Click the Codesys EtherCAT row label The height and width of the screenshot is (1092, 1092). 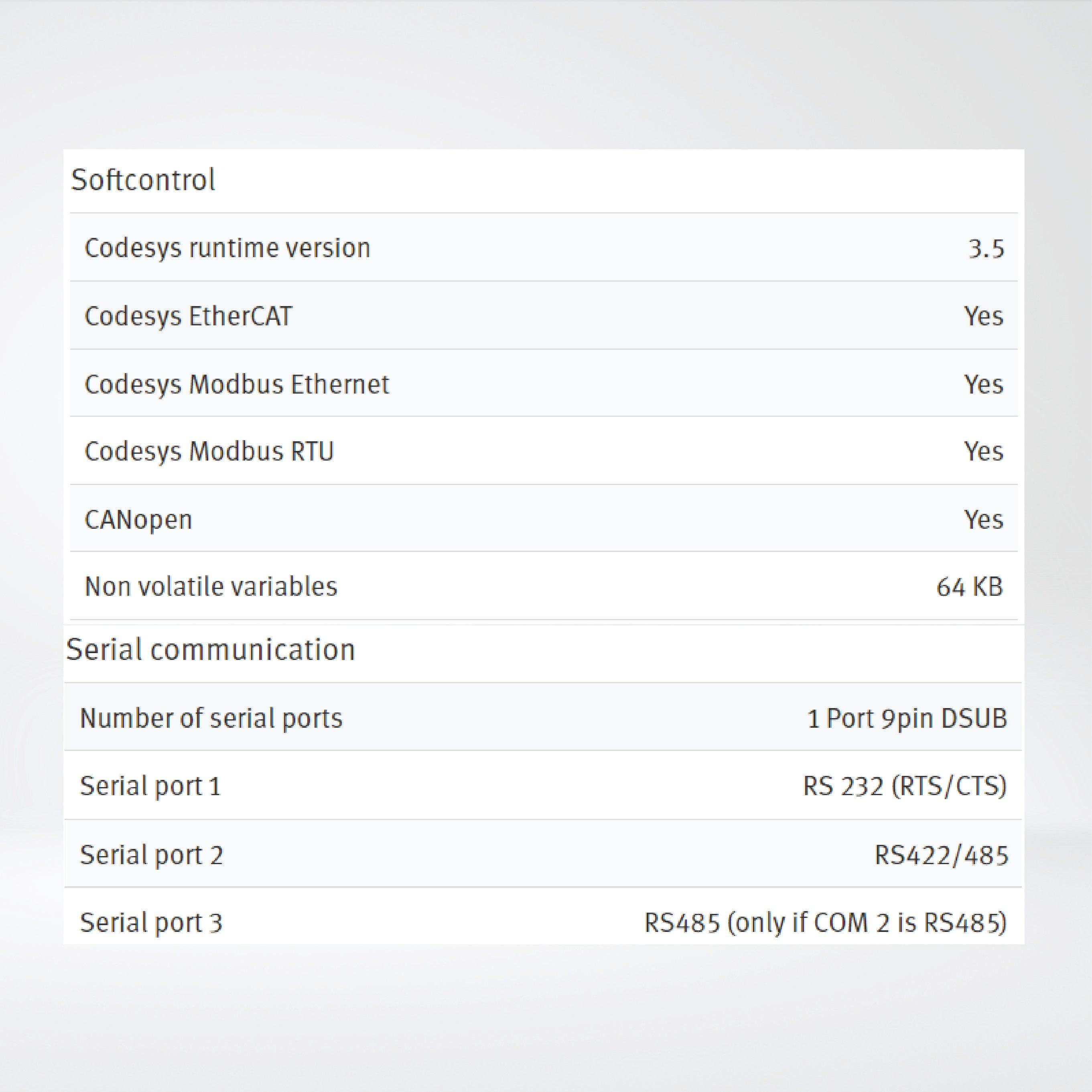(188, 316)
